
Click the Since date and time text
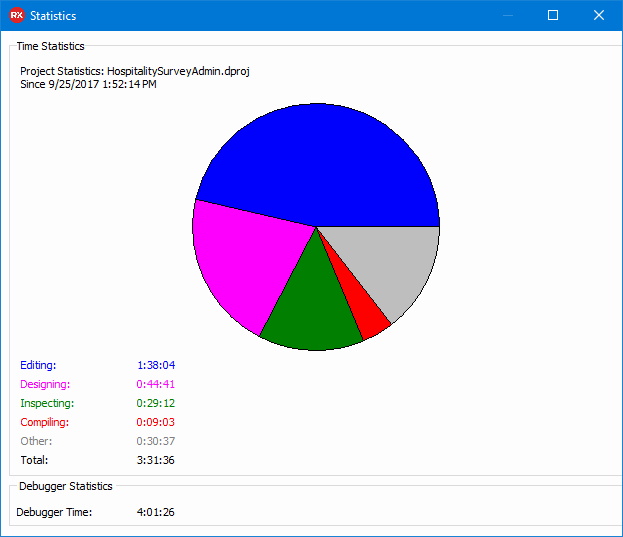[x=88, y=84]
